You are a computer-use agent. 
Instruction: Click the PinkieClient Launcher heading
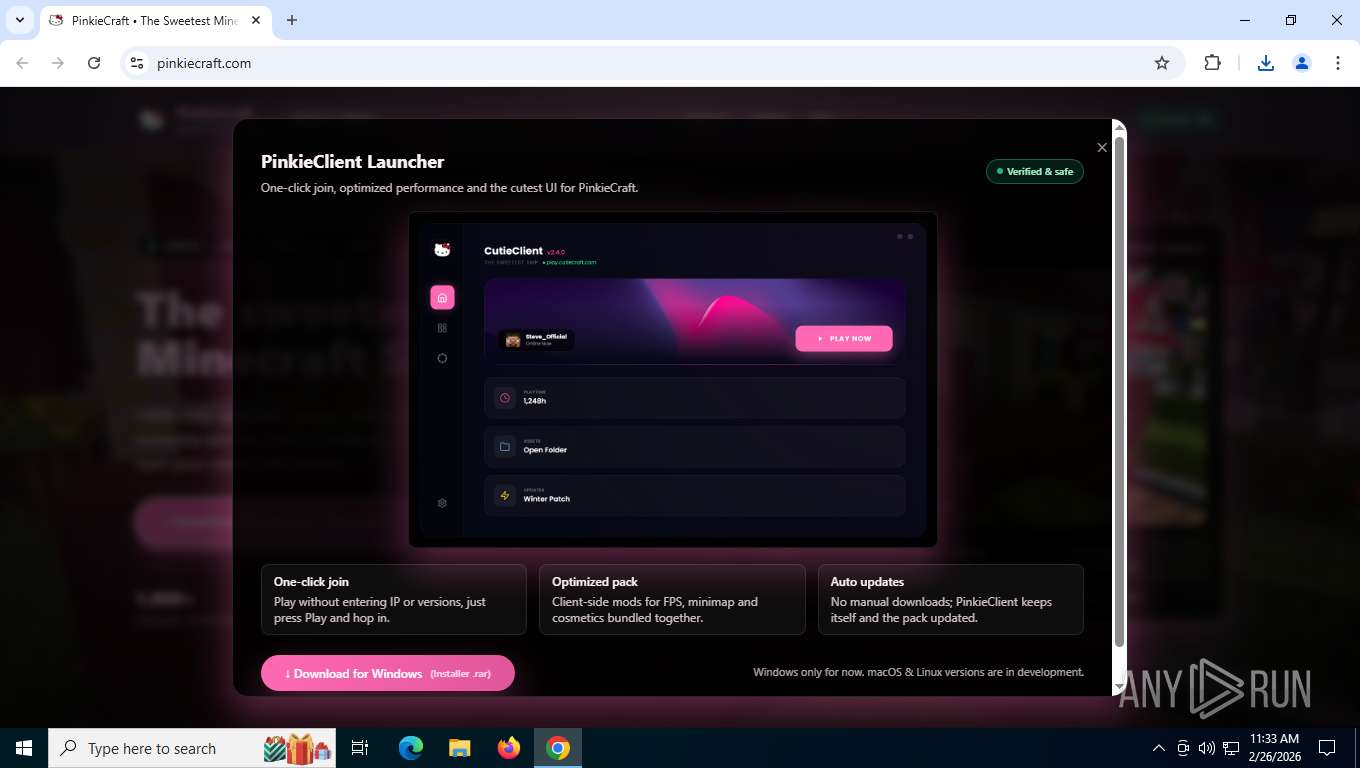coord(352,162)
